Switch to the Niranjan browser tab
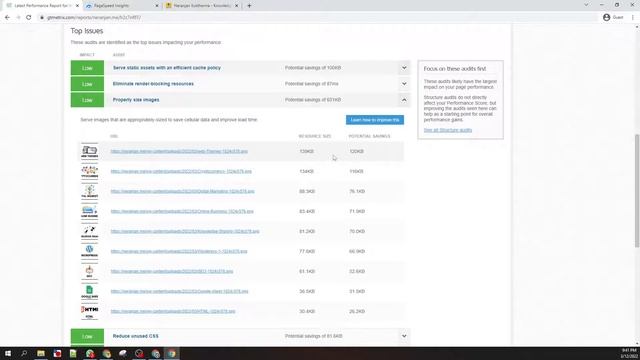Viewport: 640px width, 360px height. tap(202, 6)
